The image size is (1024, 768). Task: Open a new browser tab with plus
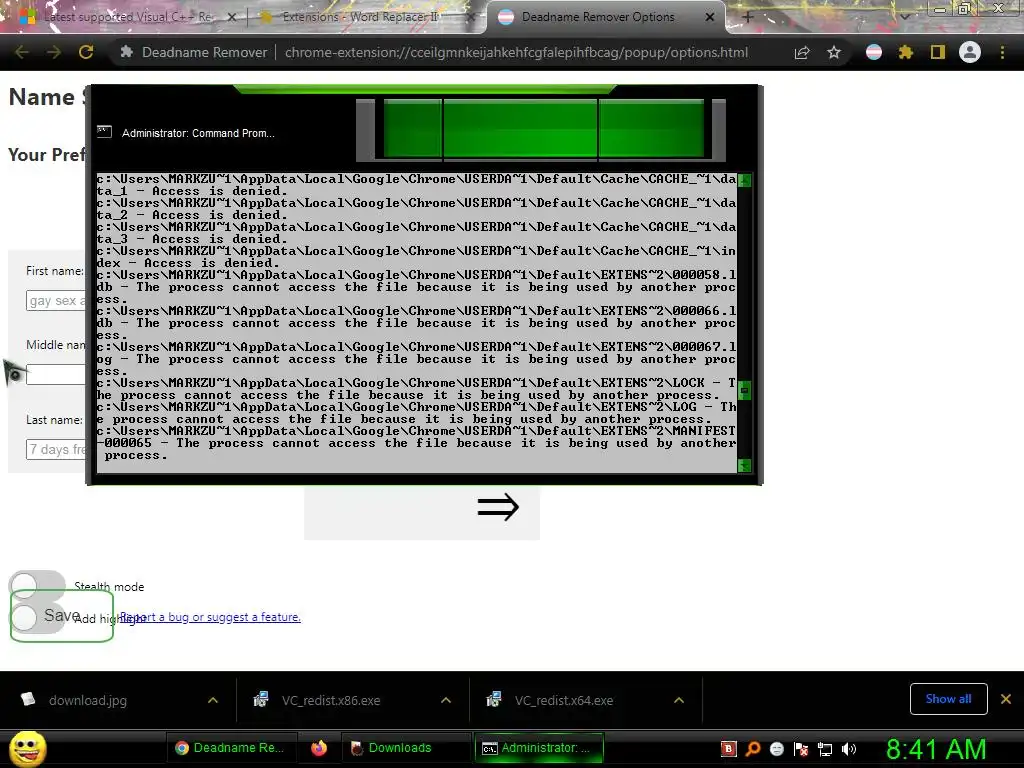coord(748,18)
